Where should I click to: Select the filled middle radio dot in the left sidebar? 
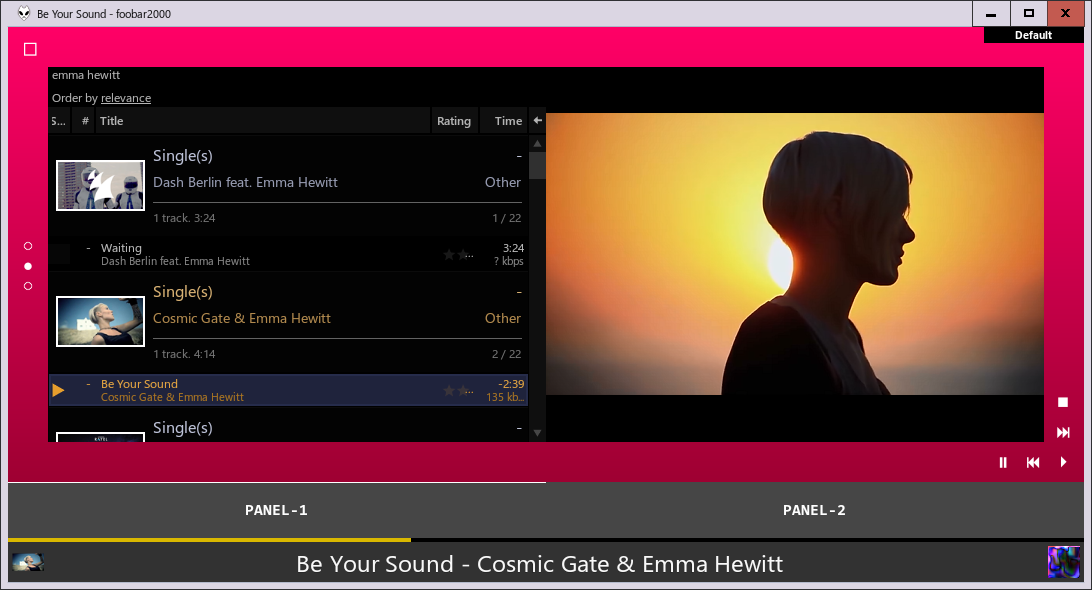(x=28, y=266)
